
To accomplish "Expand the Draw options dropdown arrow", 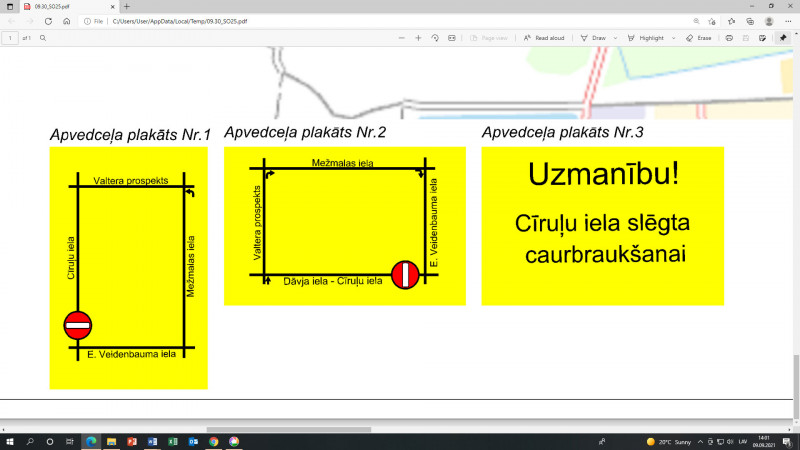I will coord(615,37).
